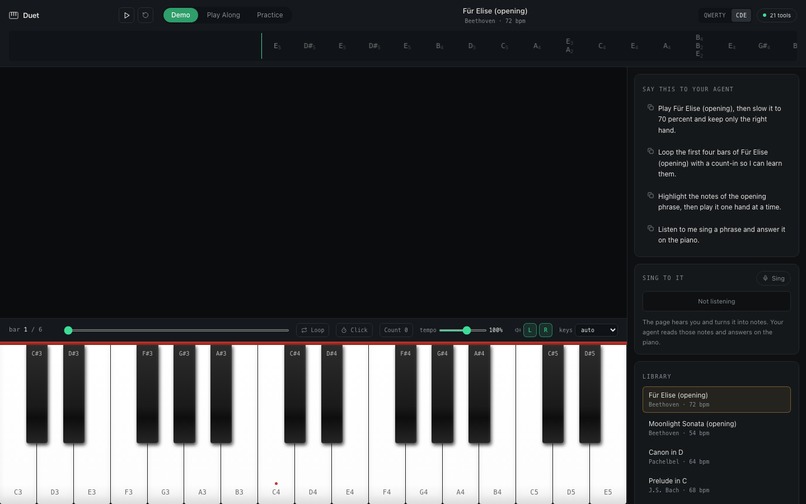Click the Sing microphone button
This screenshot has width=806, height=504.
pyautogui.click(x=773, y=278)
